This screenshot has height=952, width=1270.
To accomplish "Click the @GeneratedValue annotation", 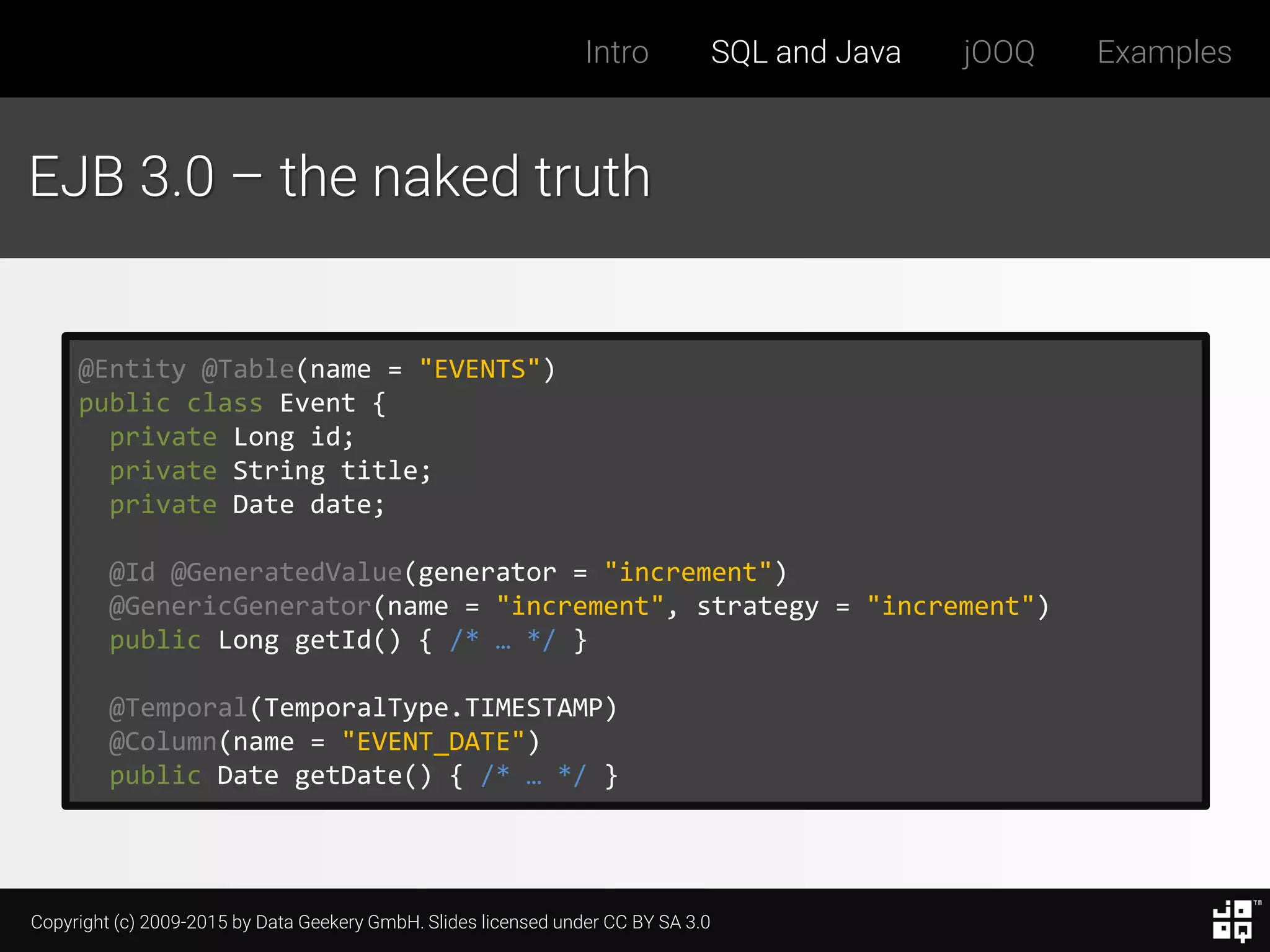I will coord(286,572).
